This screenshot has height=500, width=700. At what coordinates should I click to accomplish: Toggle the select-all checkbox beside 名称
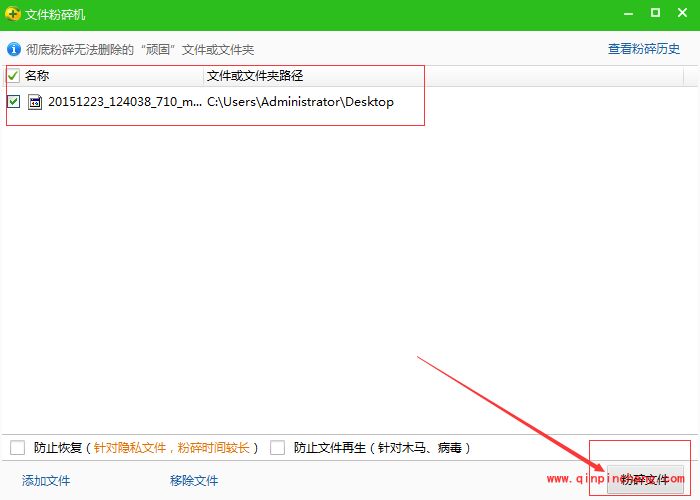pos(13,75)
